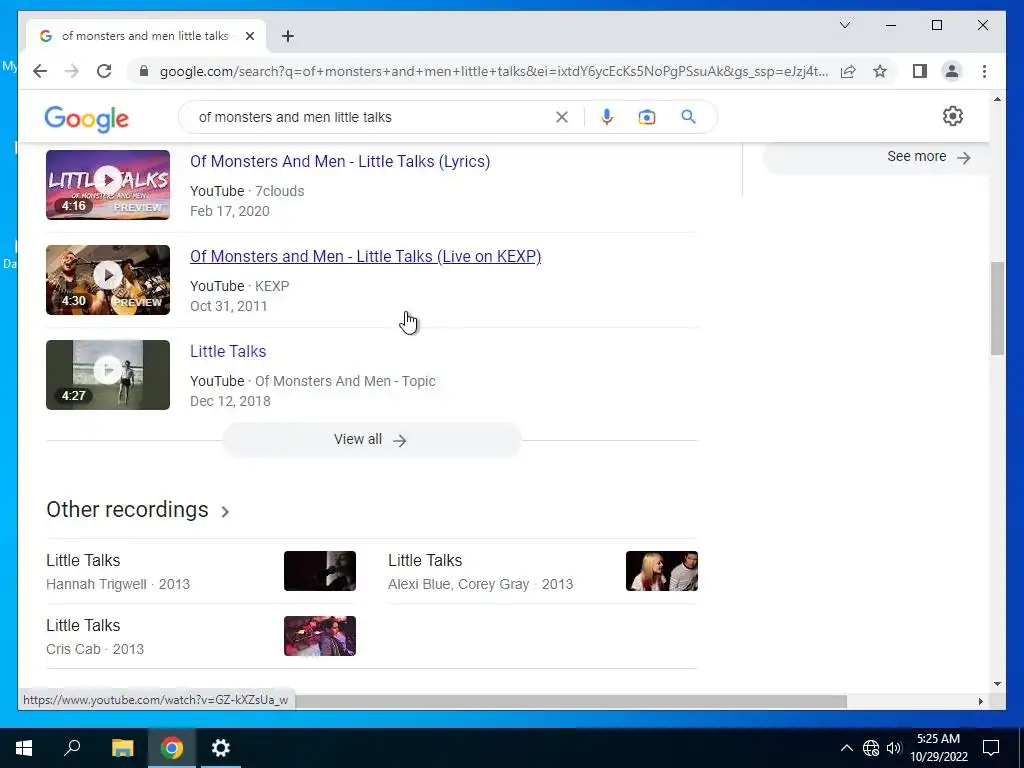This screenshot has height=768, width=1024.
Task: Click the 'View all' videos button
Action: [371, 440]
